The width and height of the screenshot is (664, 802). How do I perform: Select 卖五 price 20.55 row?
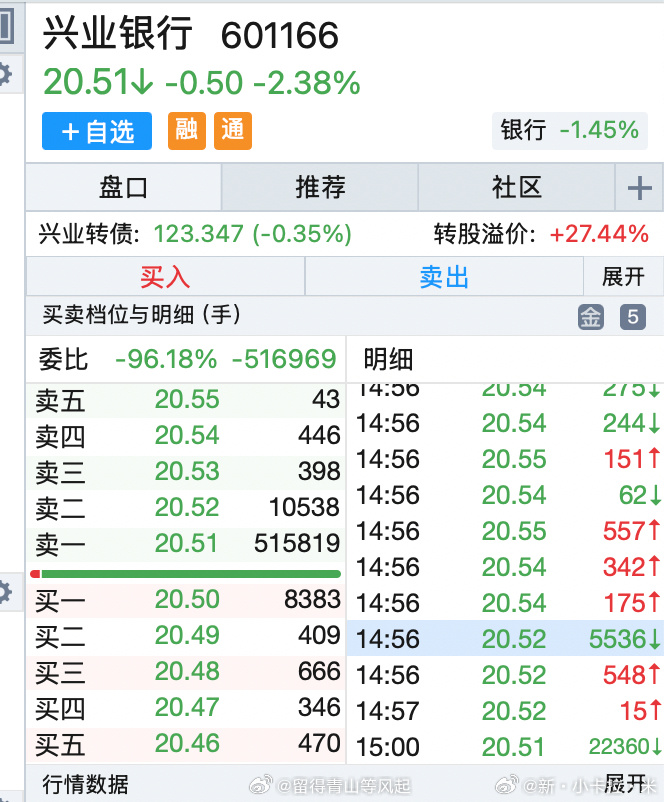[x=187, y=400]
